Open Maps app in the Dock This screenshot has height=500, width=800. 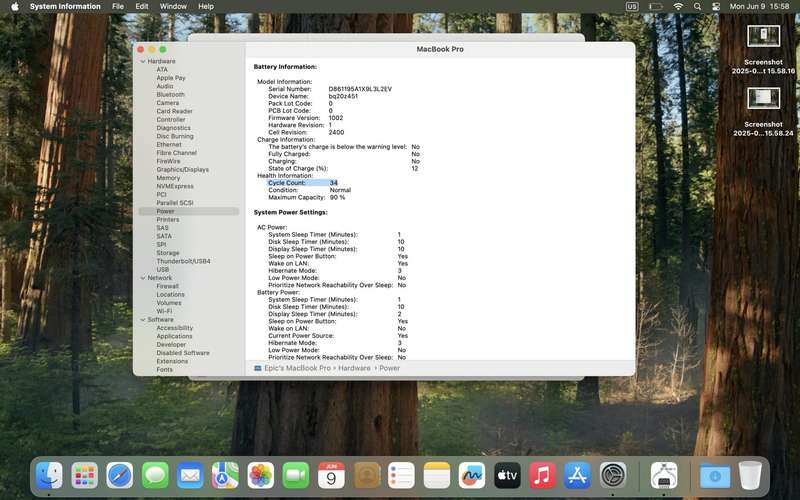226,476
